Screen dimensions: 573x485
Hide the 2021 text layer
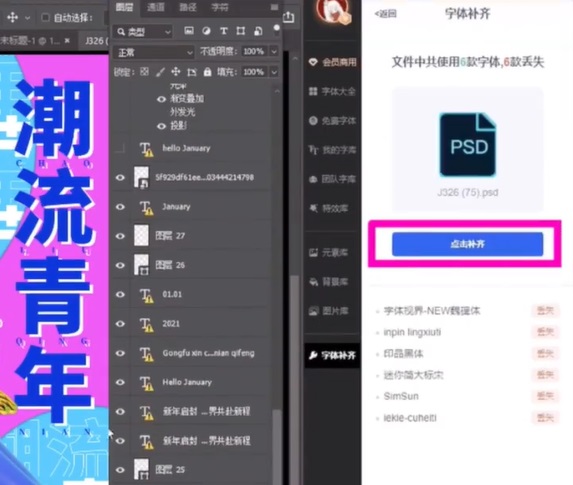pyautogui.click(x=120, y=324)
